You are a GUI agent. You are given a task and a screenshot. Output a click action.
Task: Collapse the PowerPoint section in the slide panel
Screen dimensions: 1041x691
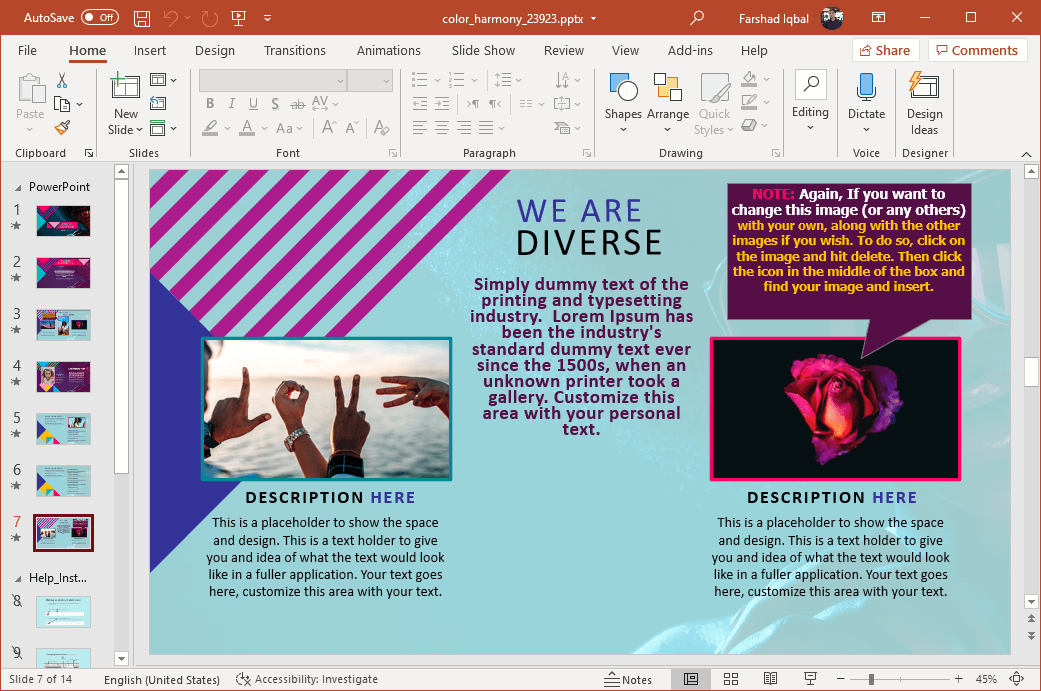click(x=17, y=187)
